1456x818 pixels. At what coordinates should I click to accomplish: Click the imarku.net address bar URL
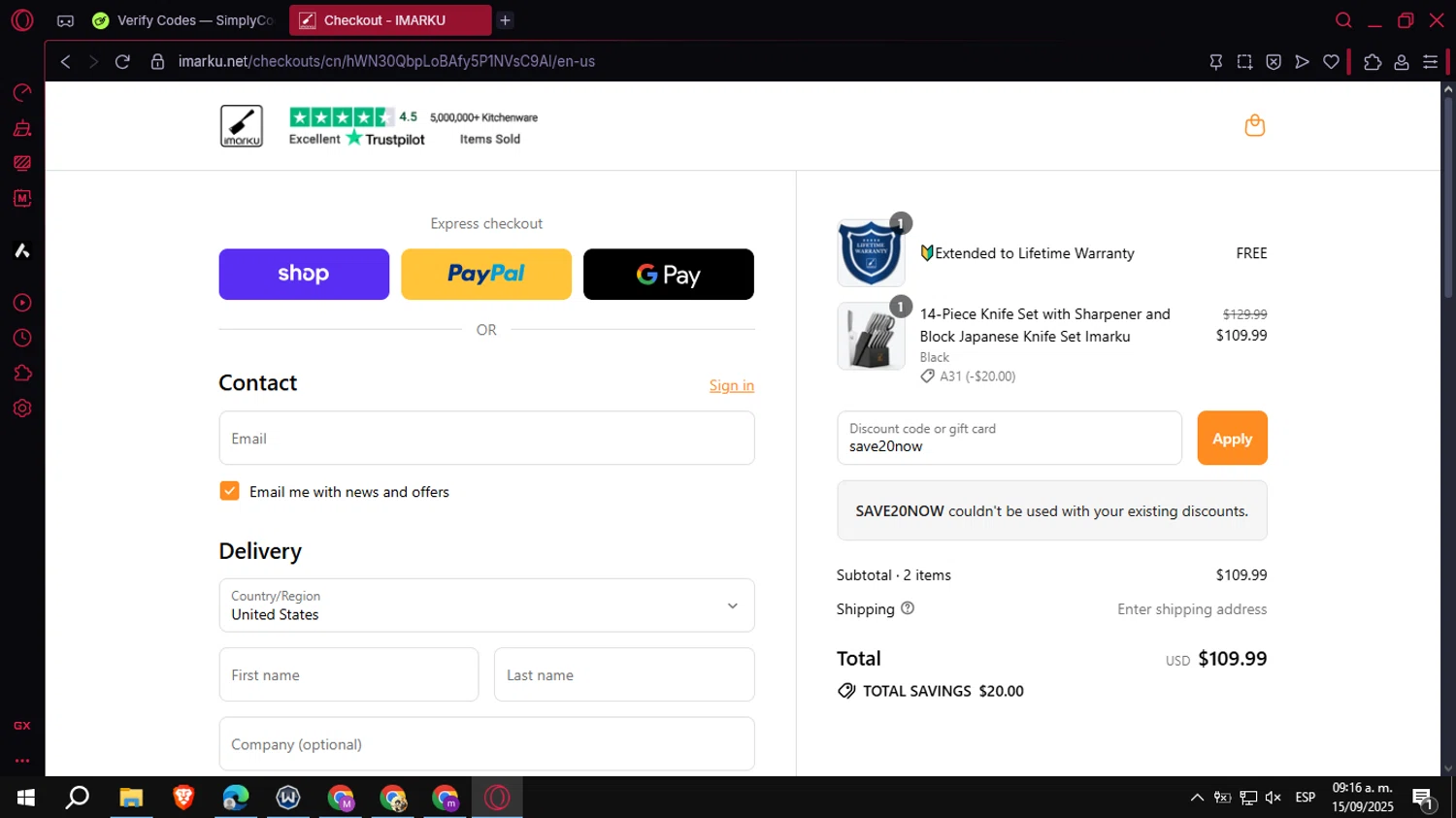(x=386, y=61)
